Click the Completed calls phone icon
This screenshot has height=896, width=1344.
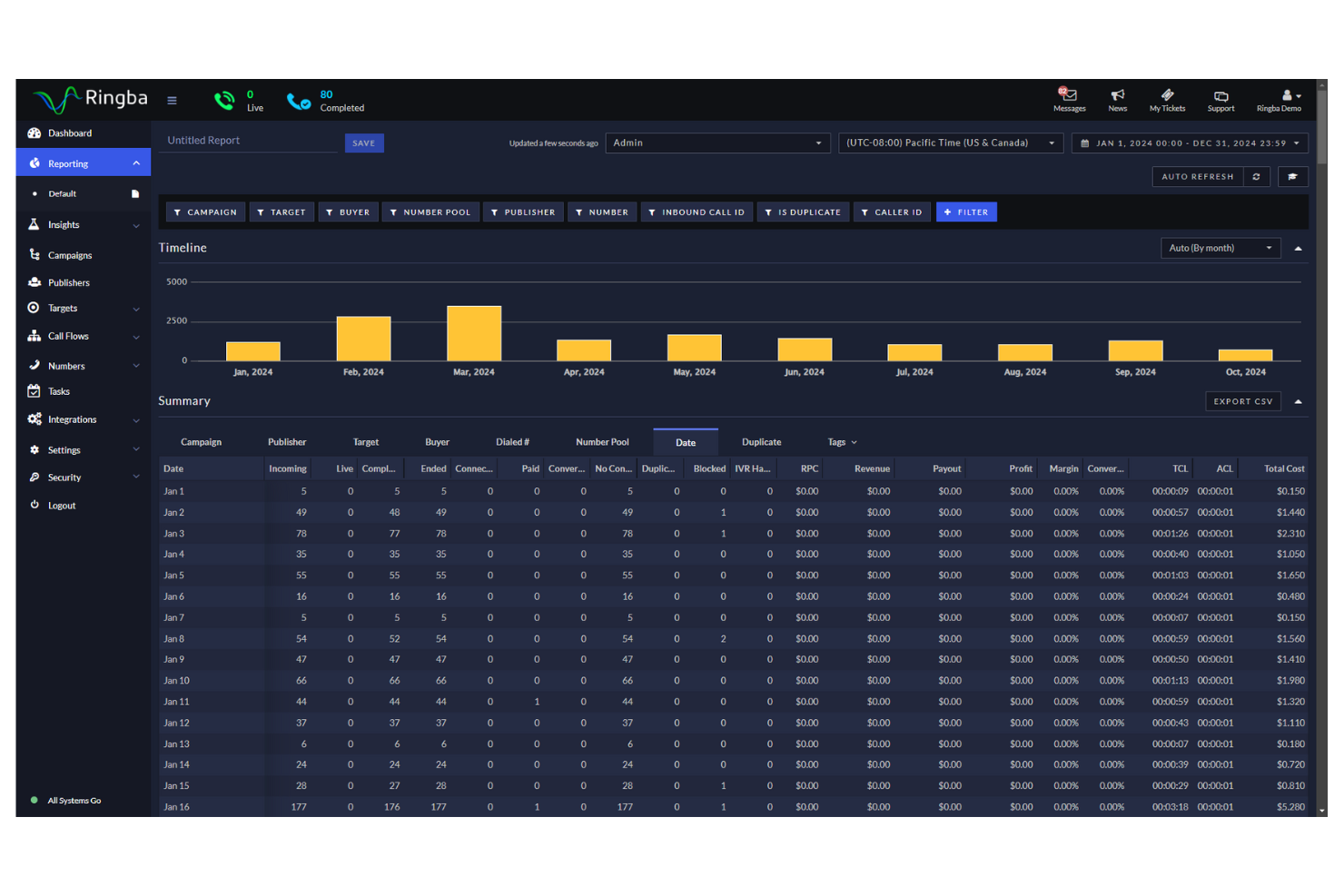pyautogui.click(x=298, y=102)
